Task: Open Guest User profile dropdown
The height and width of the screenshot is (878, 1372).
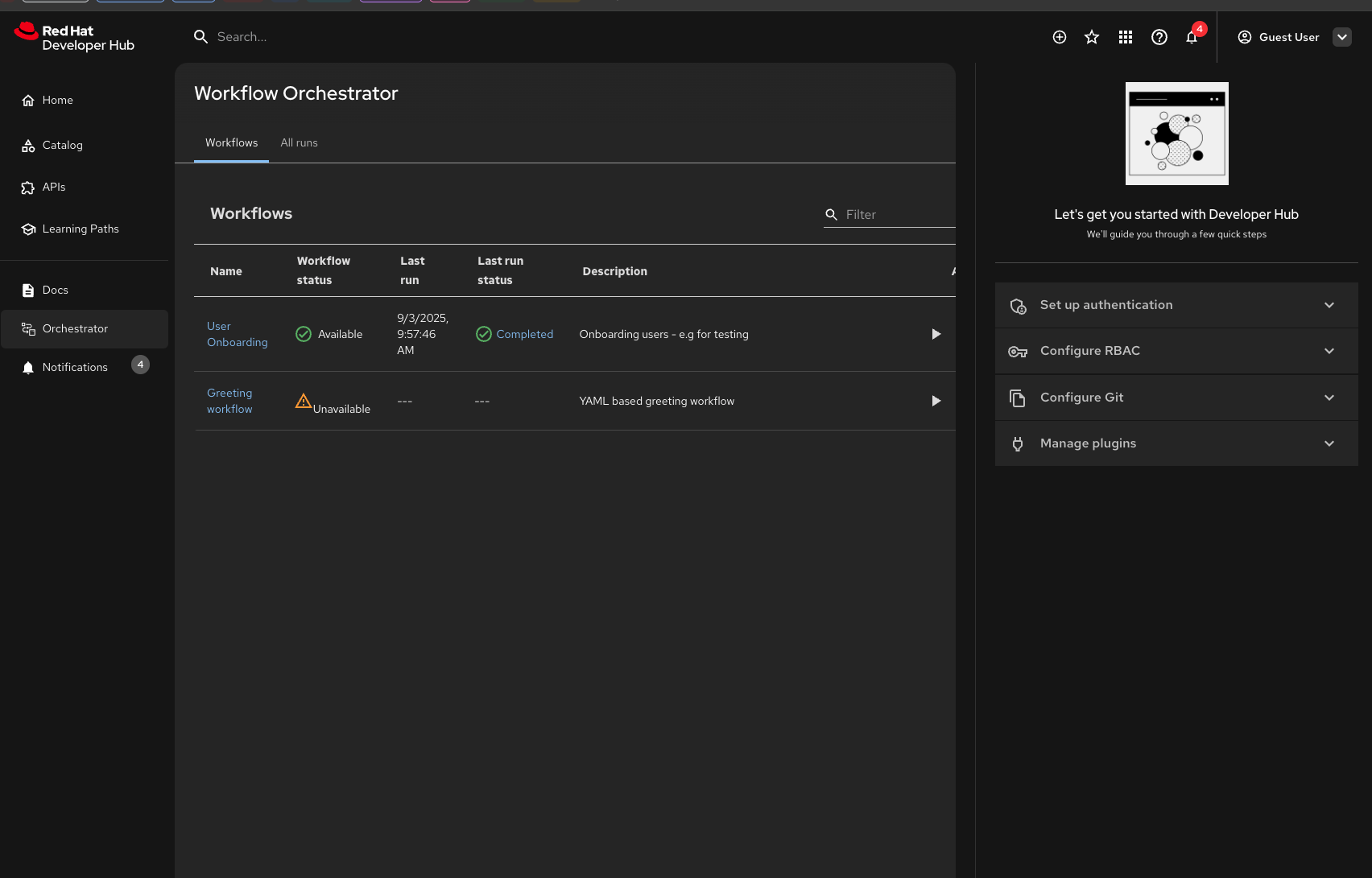Action: click(x=1341, y=37)
